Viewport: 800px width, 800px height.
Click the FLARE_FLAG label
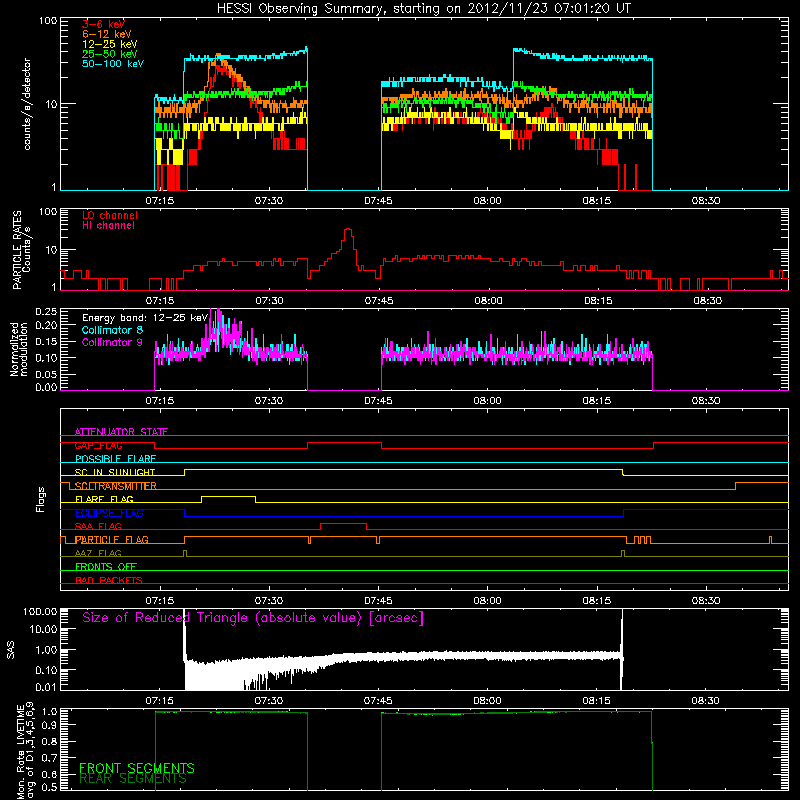(x=104, y=499)
